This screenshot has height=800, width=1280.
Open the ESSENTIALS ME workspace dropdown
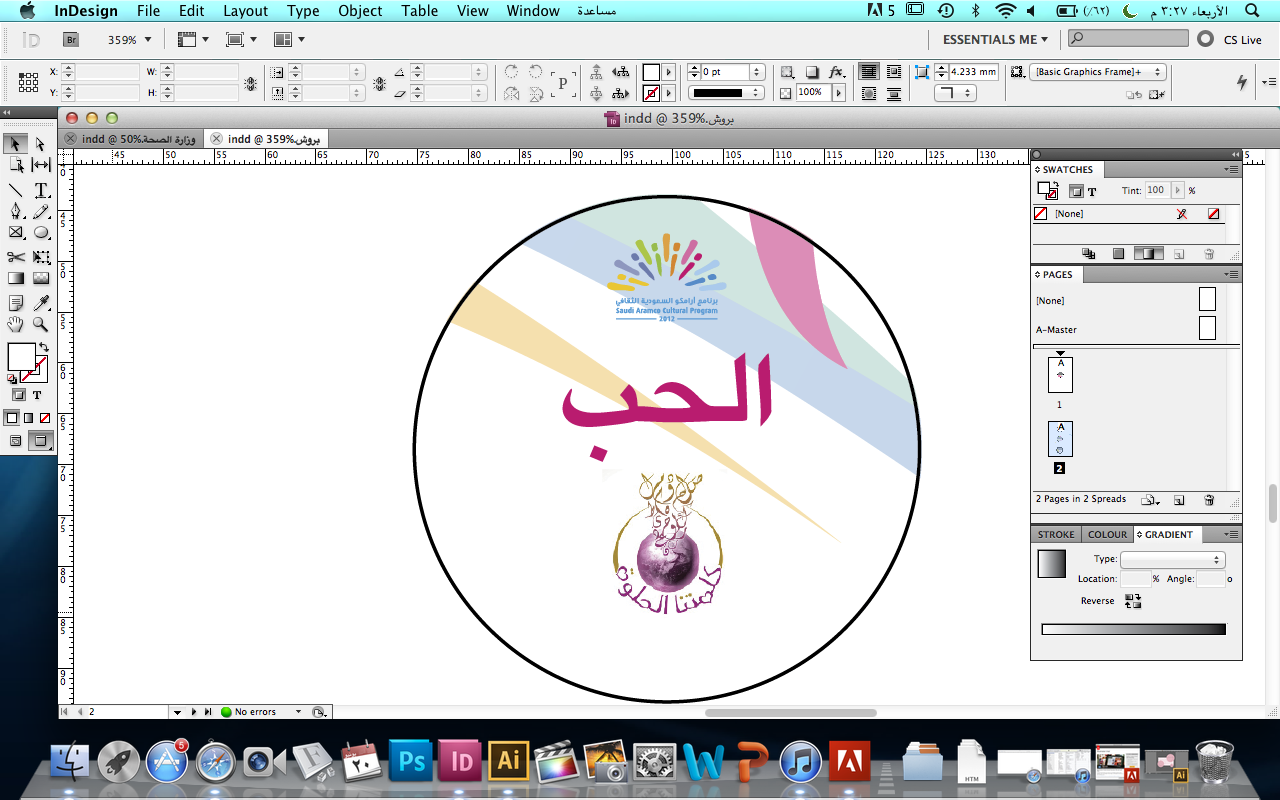point(995,39)
